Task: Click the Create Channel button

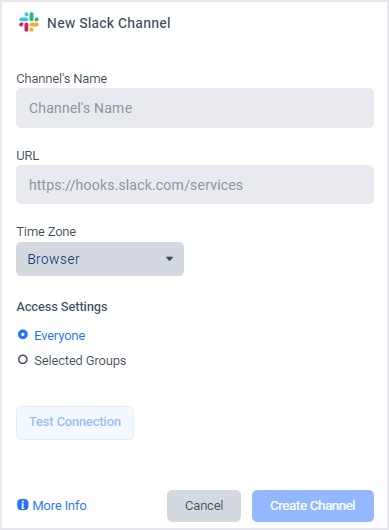Action: 313,506
